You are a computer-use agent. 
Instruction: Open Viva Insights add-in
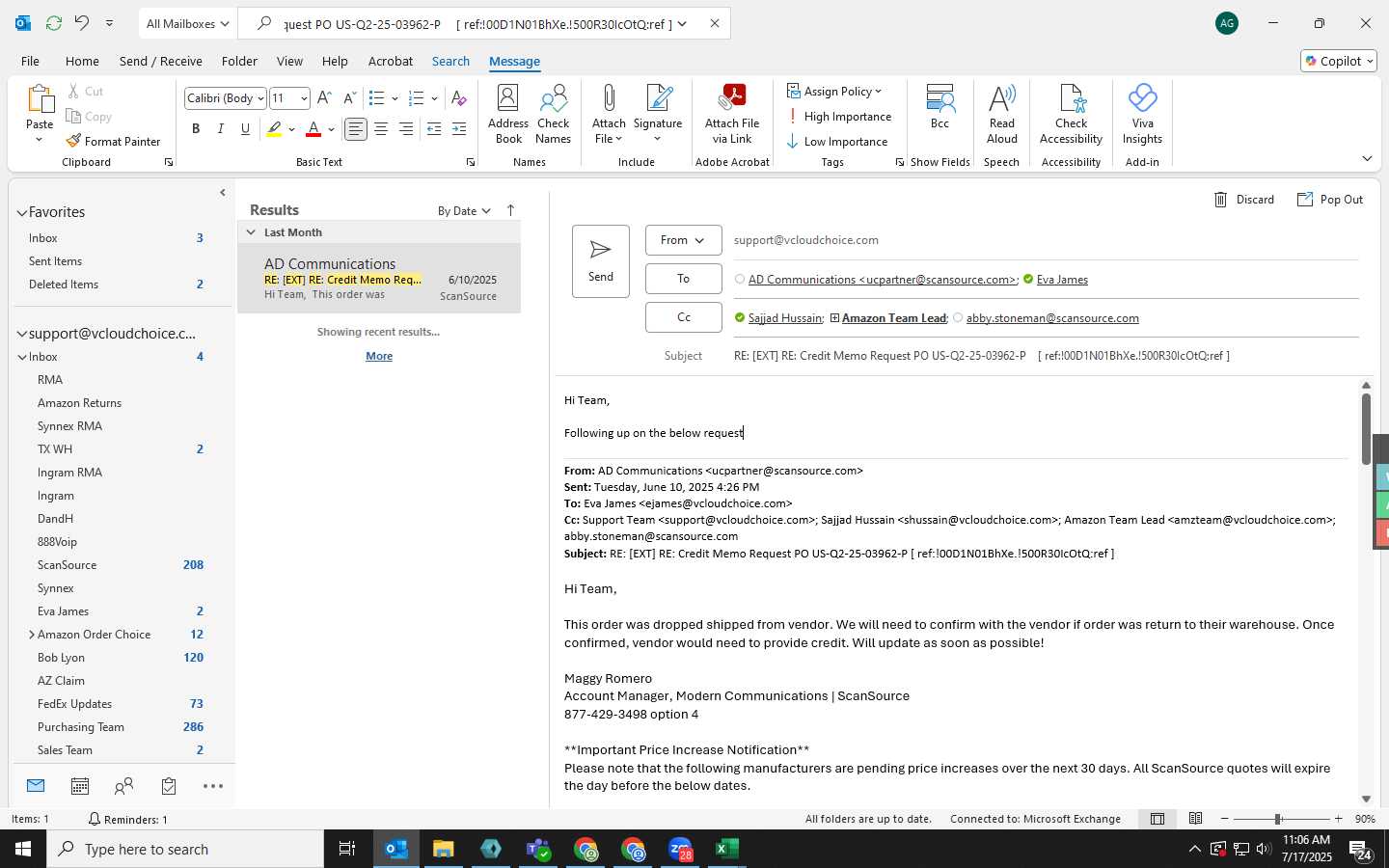[1142, 114]
